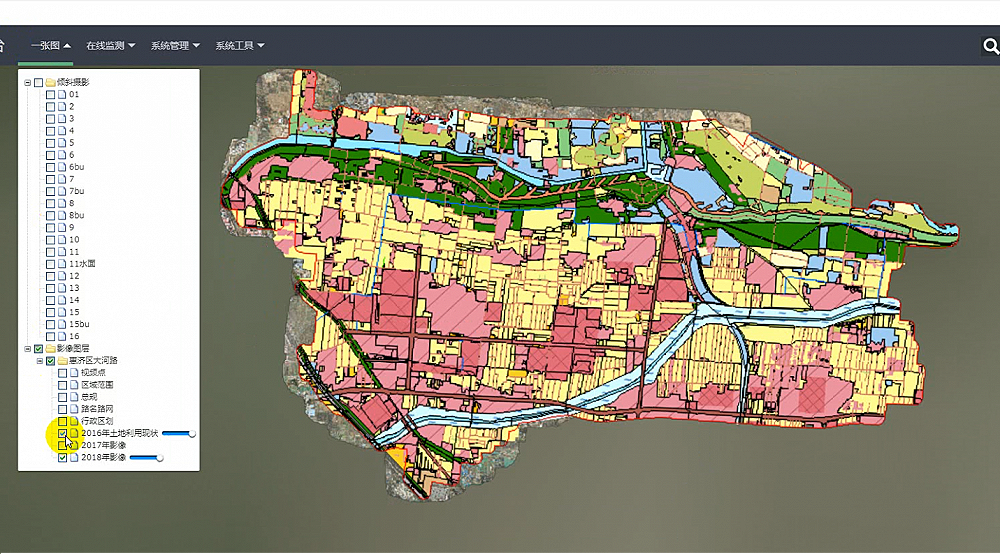Click the file icon beside 11水面
Image resolution: width=1000 pixels, height=556 pixels.
tap(62, 264)
